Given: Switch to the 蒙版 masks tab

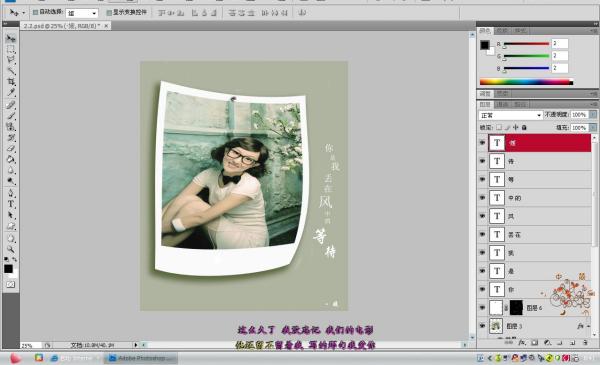Looking at the screenshot, I should pyautogui.click(x=502, y=94).
